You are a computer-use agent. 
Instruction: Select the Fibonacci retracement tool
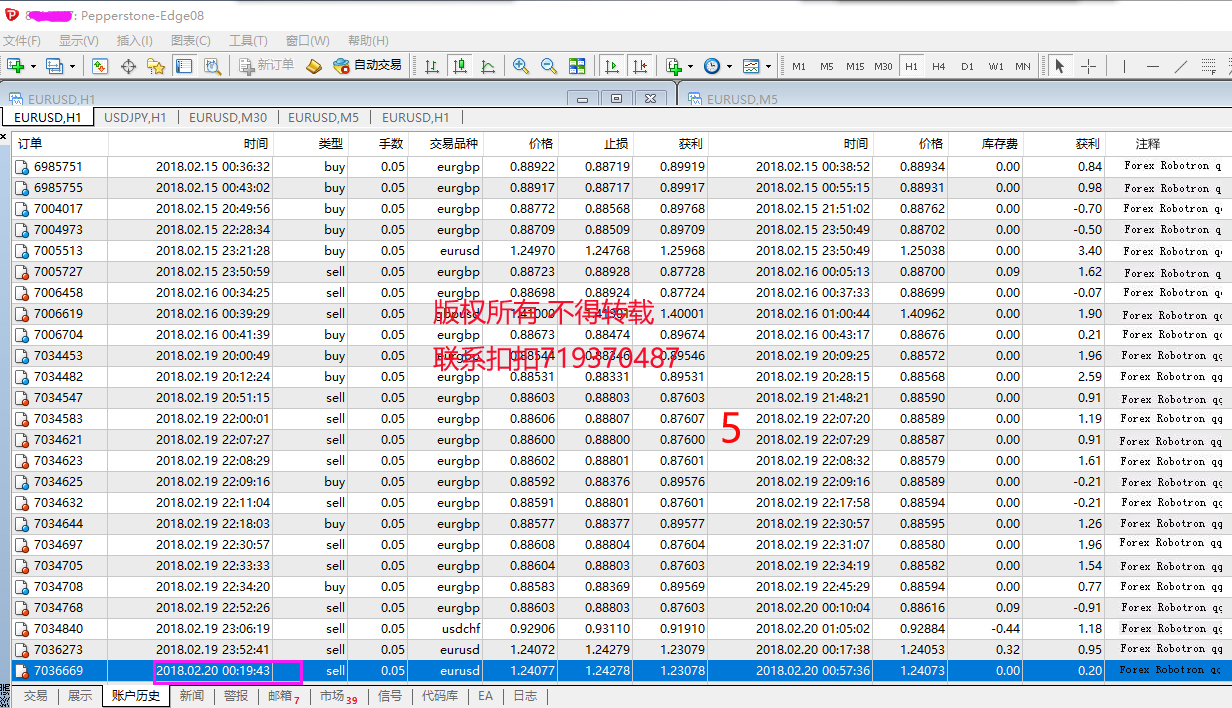coord(1209,66)
